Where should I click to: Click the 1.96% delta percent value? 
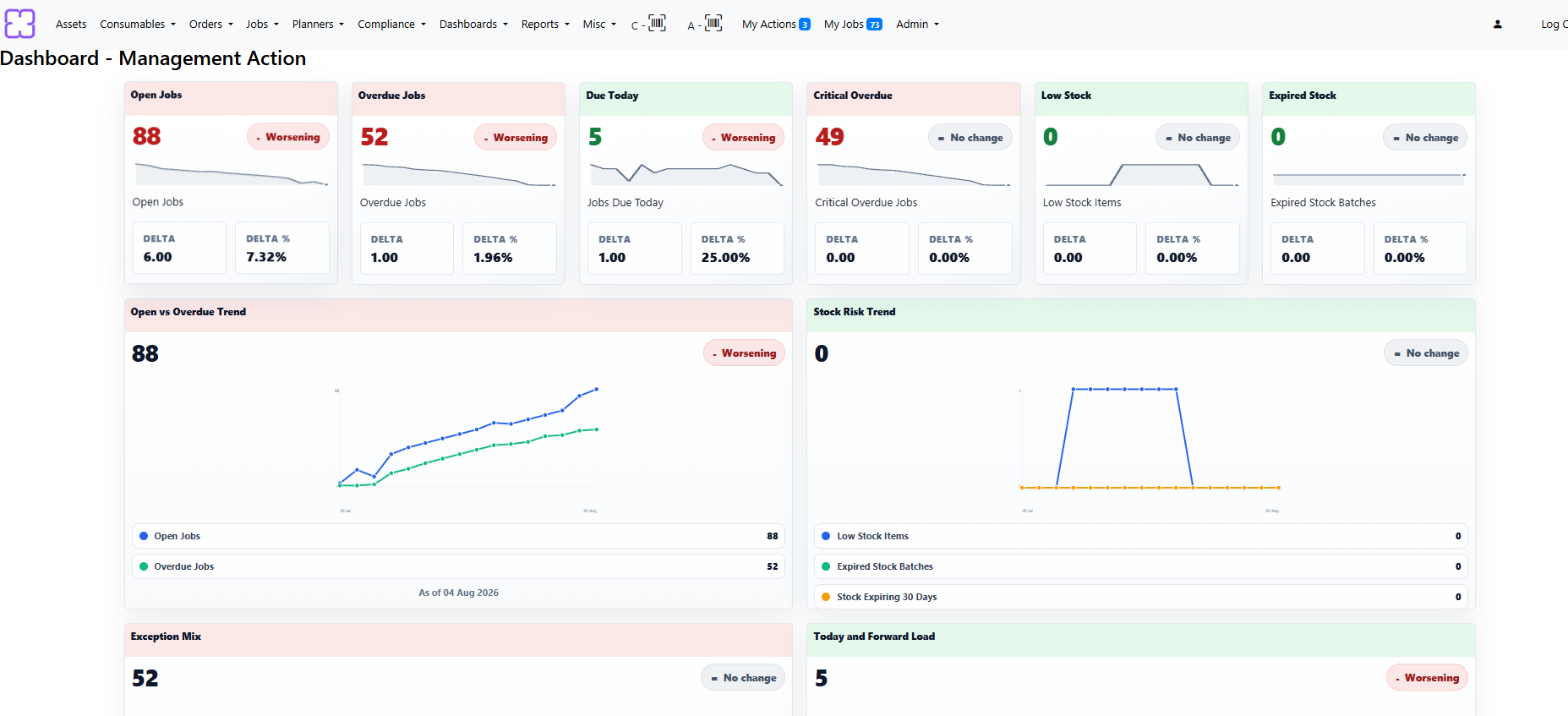pyautogui.click(x=493, y=258)
